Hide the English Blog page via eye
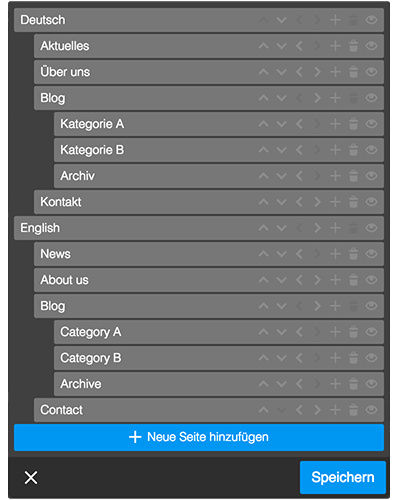The height and width of the screenshot is (500, 400). 371,306
